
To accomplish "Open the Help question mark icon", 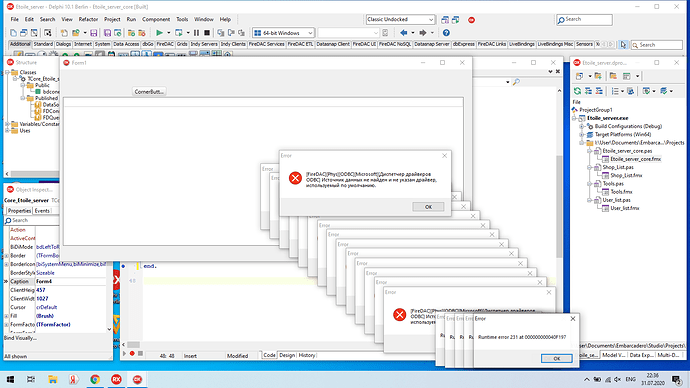I will (x=446, y=33).
